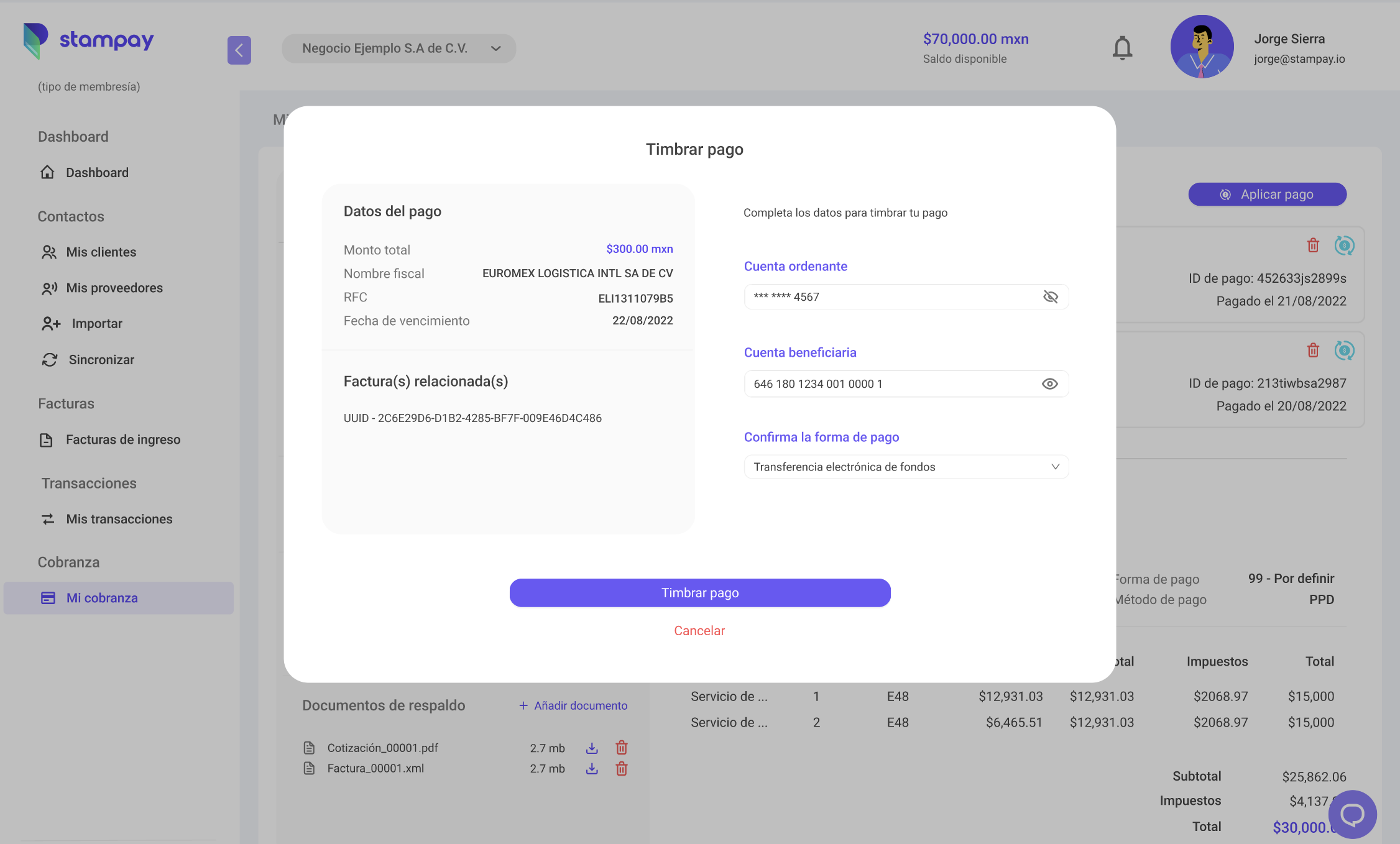Click the Sincronizar refresh icon
Image resolution: width=1400 pixels, height=844 pixels.
click(x=49, y=360)
